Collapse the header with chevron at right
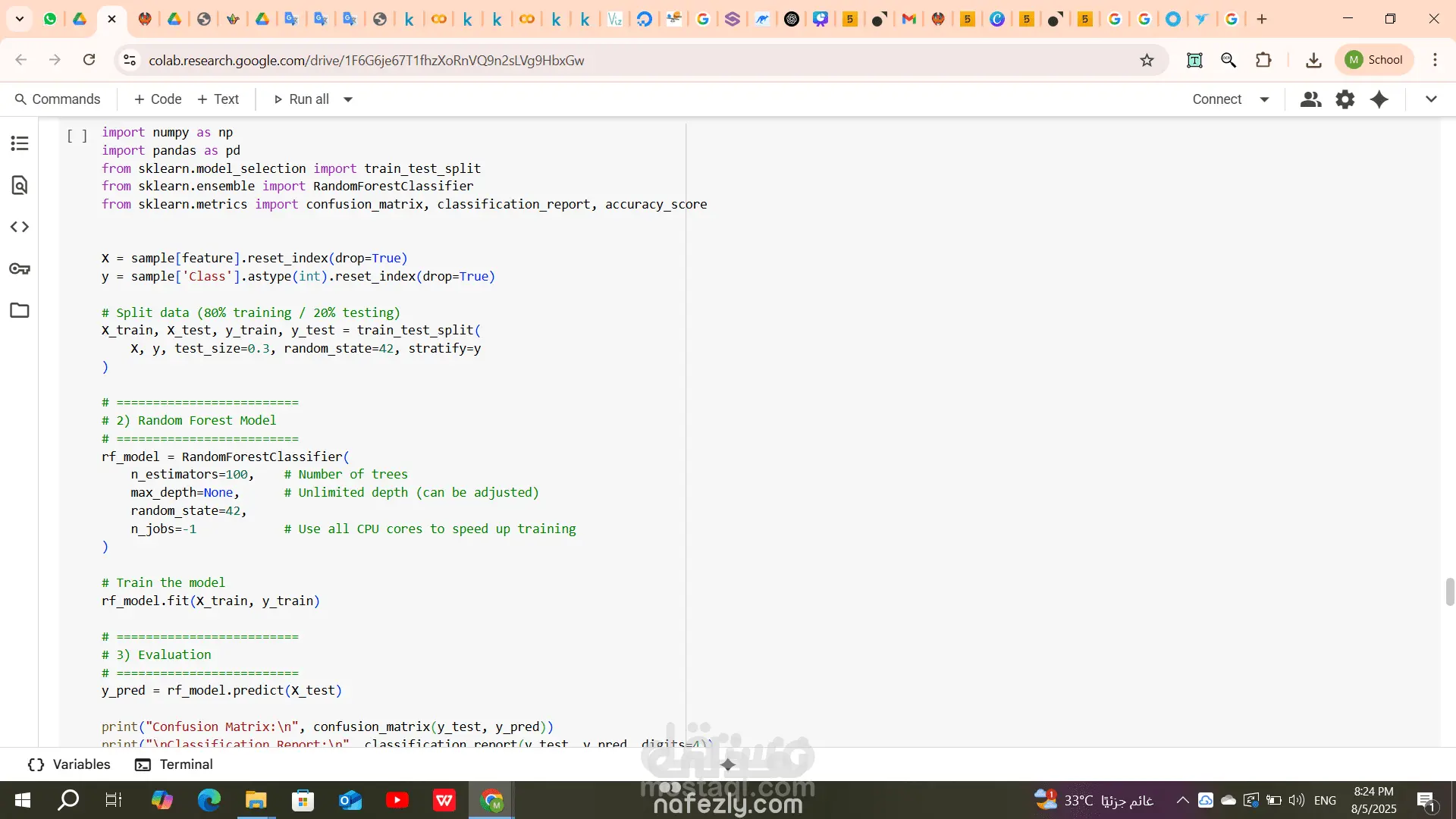Viewport: 1456px width, 819px height. click(1431, 99)
